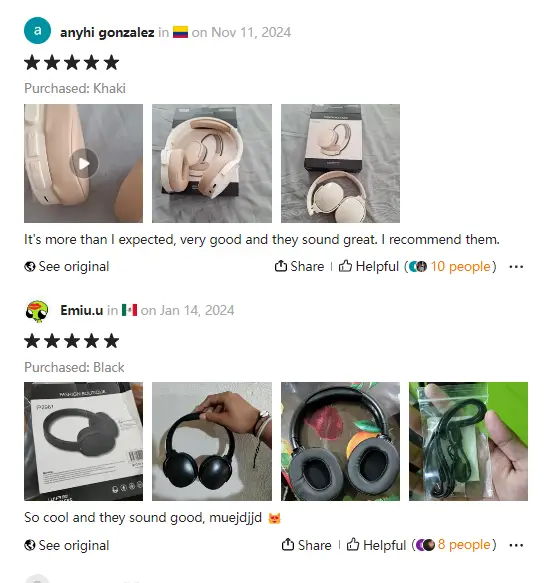Click anyhi gonzalez's teal avatar
Viewport: 550px width, 583px height.
pyautogui.click(x=38, y=31)
